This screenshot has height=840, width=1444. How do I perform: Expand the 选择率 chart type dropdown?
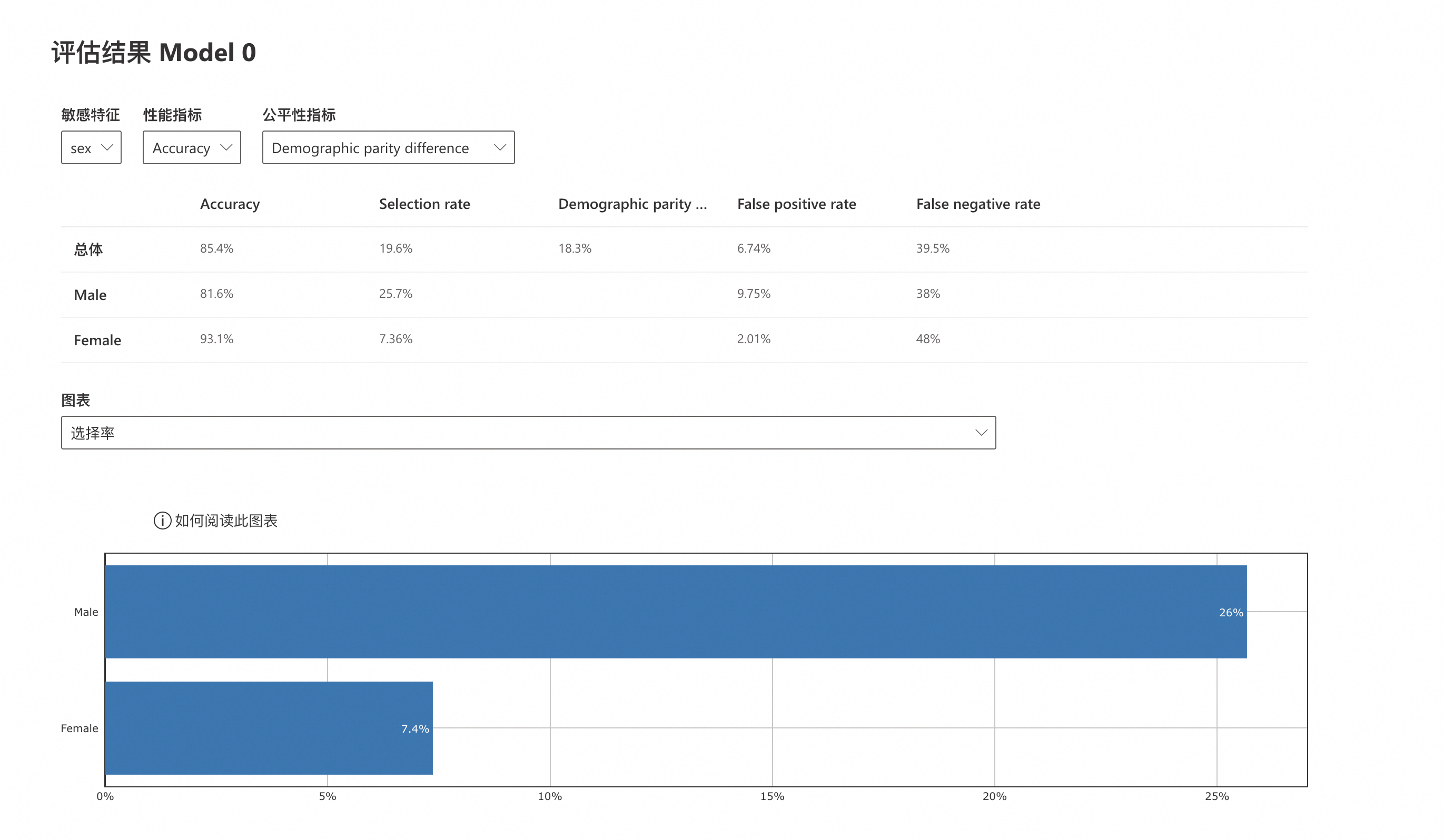(528, 433)
